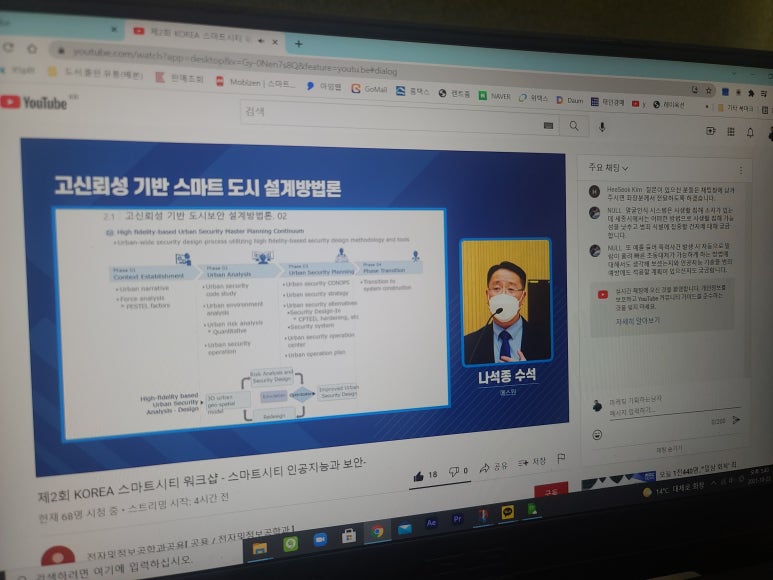Click the search magnifier button
The width and height of the screenshot is (773, 580).
pyautogui.click(x=574, y=126)
